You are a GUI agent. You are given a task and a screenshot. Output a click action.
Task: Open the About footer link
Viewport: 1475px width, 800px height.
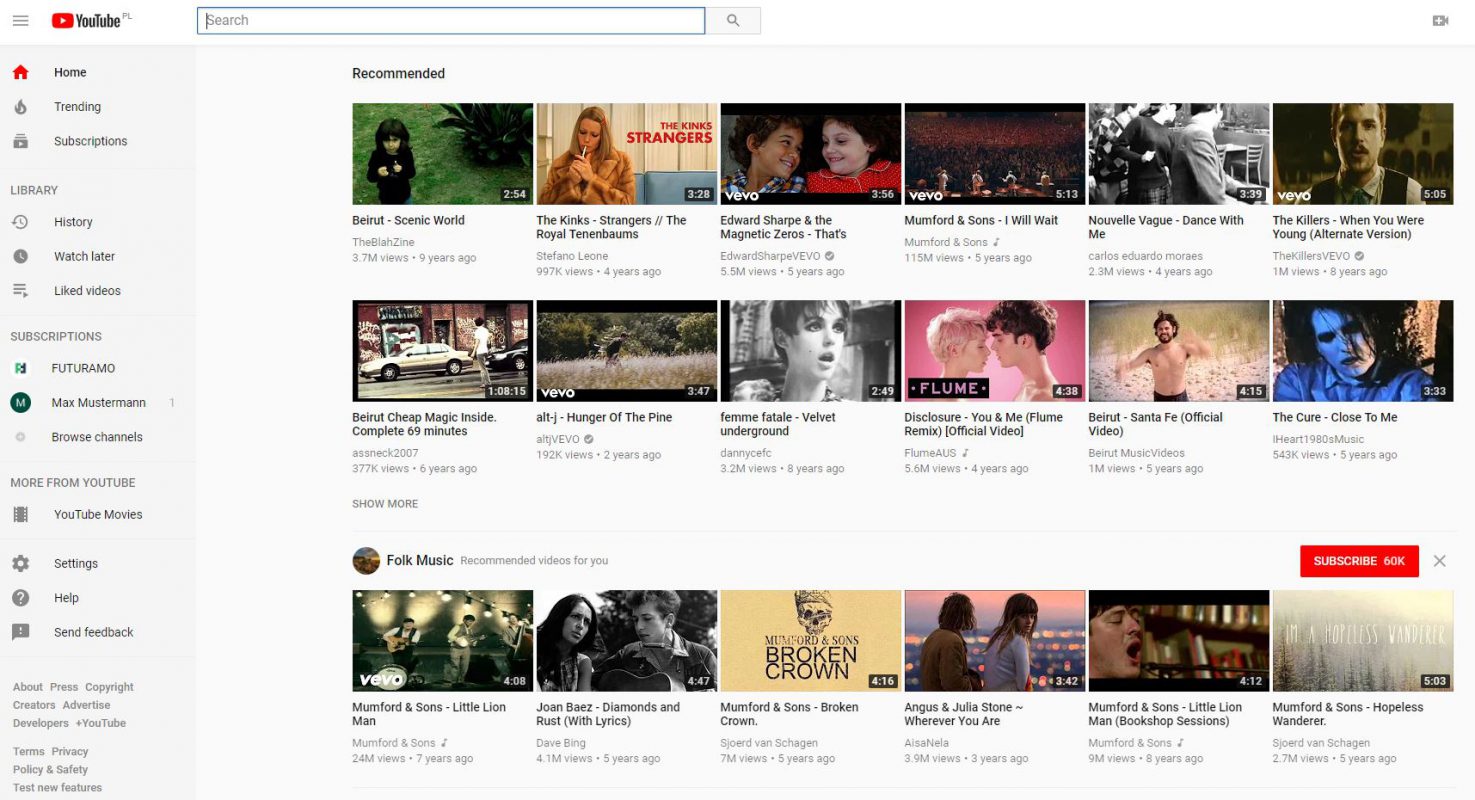point(28,687)
